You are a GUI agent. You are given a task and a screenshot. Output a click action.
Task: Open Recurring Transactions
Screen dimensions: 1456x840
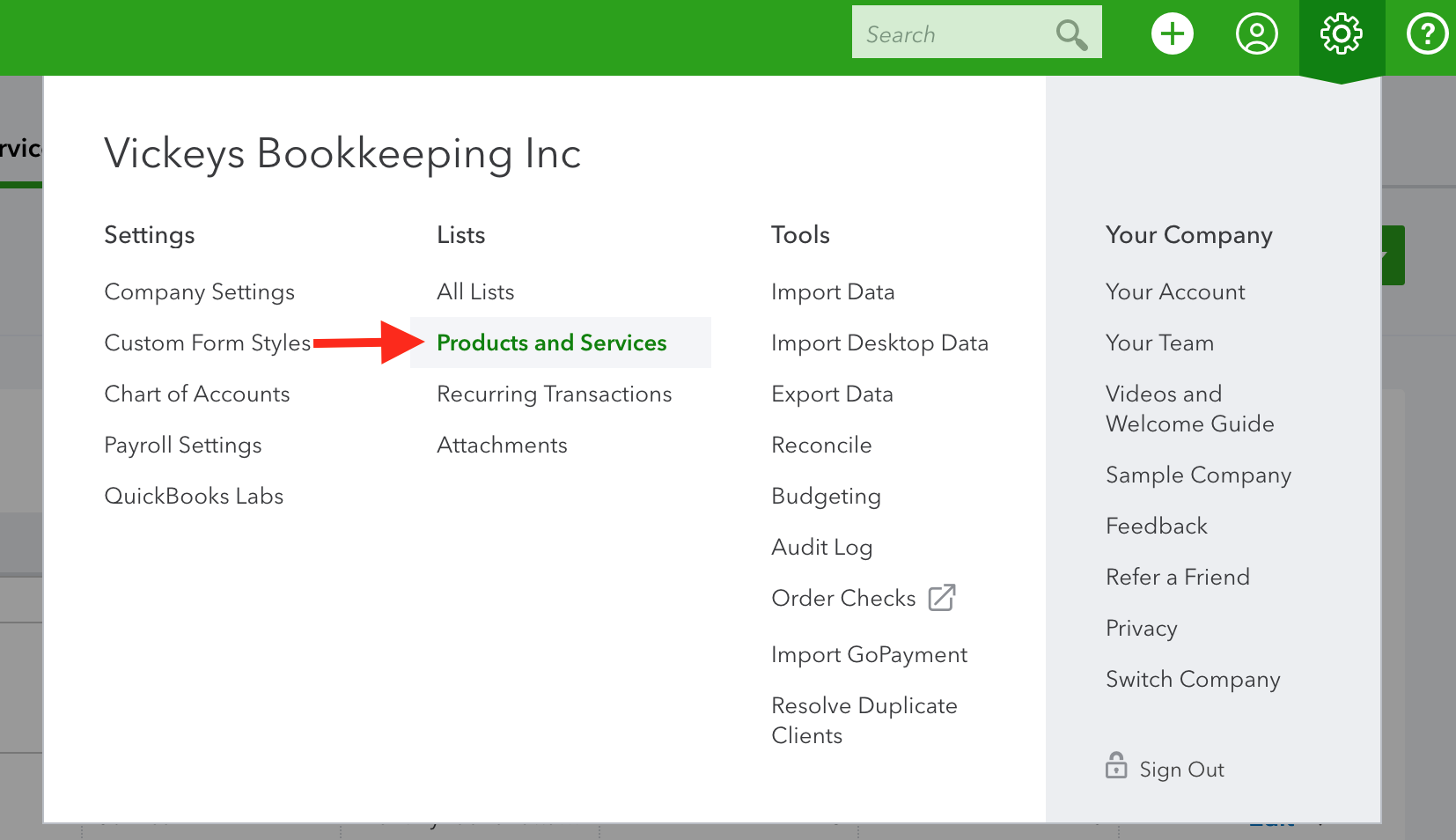554,394
